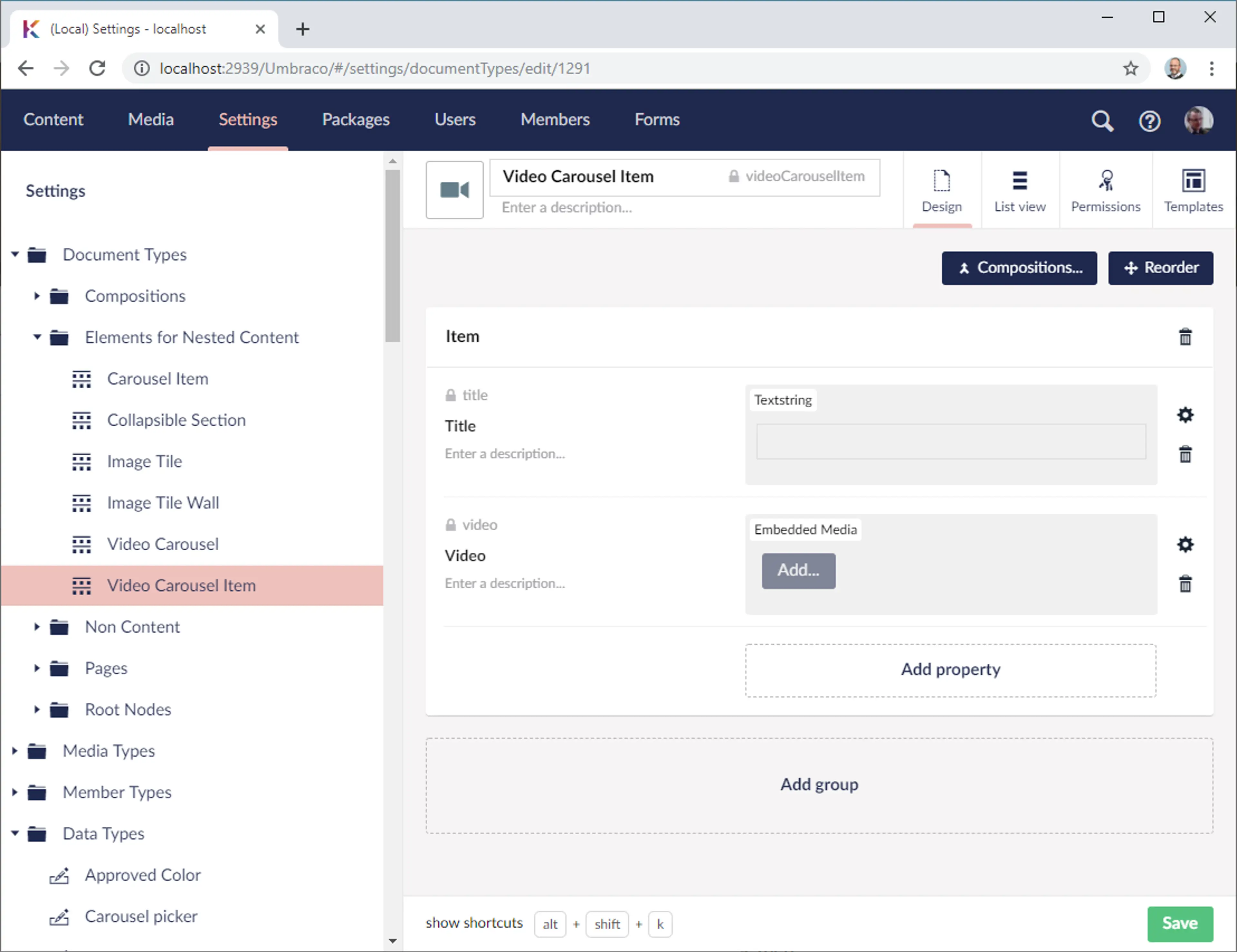Open the help question mark icon
The image size is (1237, 952).
point(1149,120)
